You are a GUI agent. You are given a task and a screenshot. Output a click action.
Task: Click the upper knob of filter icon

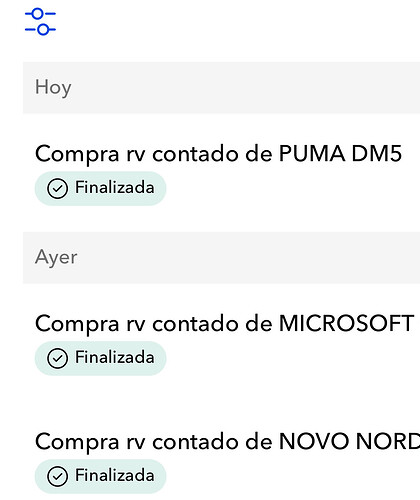[x=38, y=14]
